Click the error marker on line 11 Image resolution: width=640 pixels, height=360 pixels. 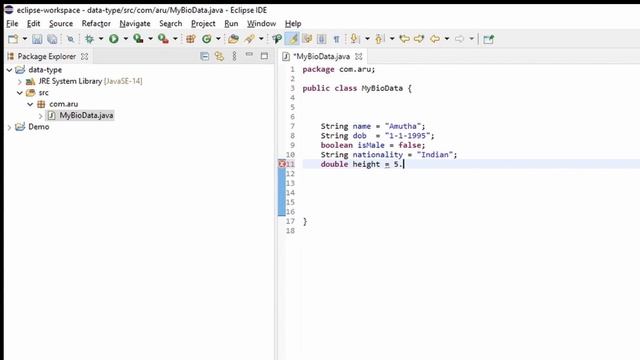[282, 164]
